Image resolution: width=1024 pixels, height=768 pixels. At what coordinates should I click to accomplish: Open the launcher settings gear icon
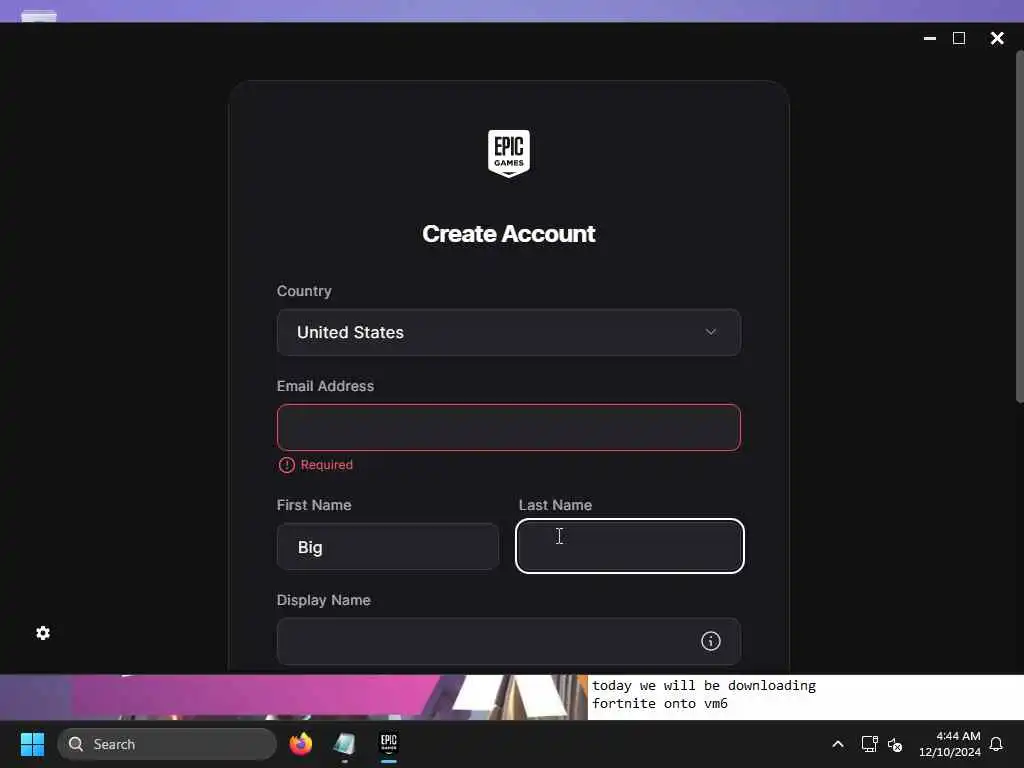point(43,633)
